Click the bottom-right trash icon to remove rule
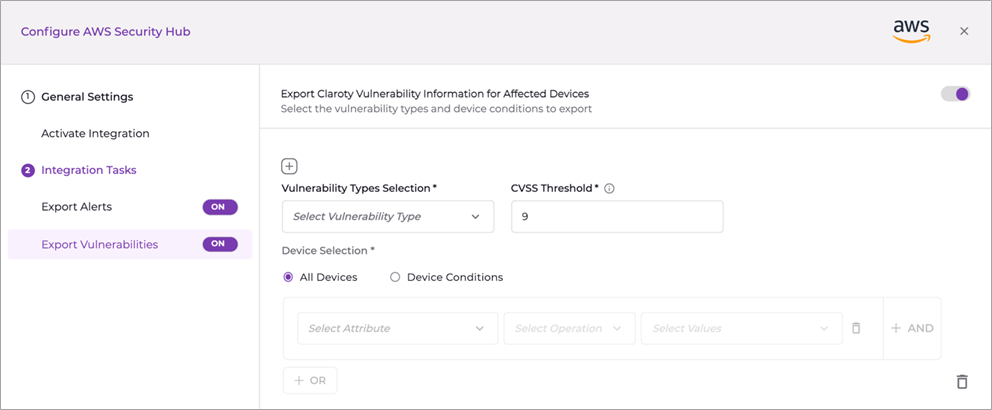This screenshot has width=992, height=410. coord(962,382)
